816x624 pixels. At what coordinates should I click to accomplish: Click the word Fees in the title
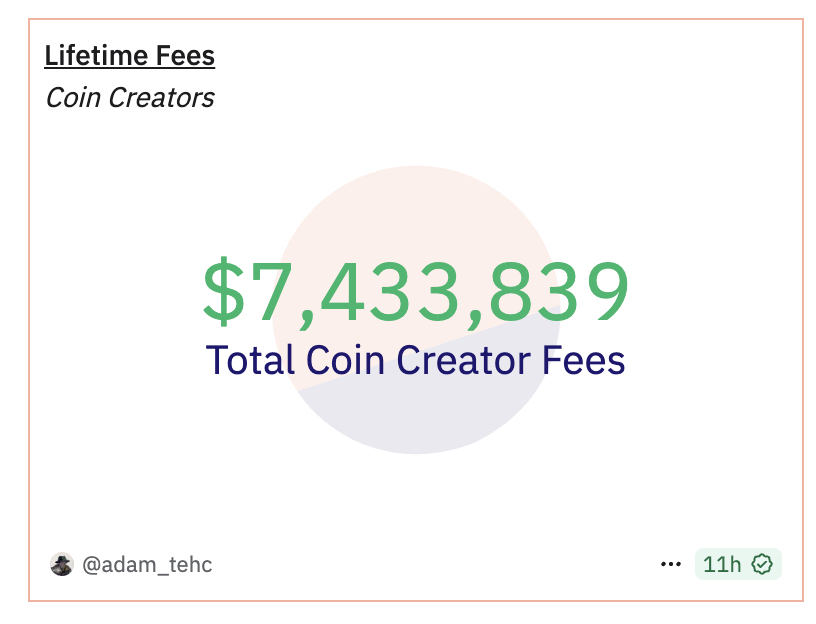click(x=185, y=56)
